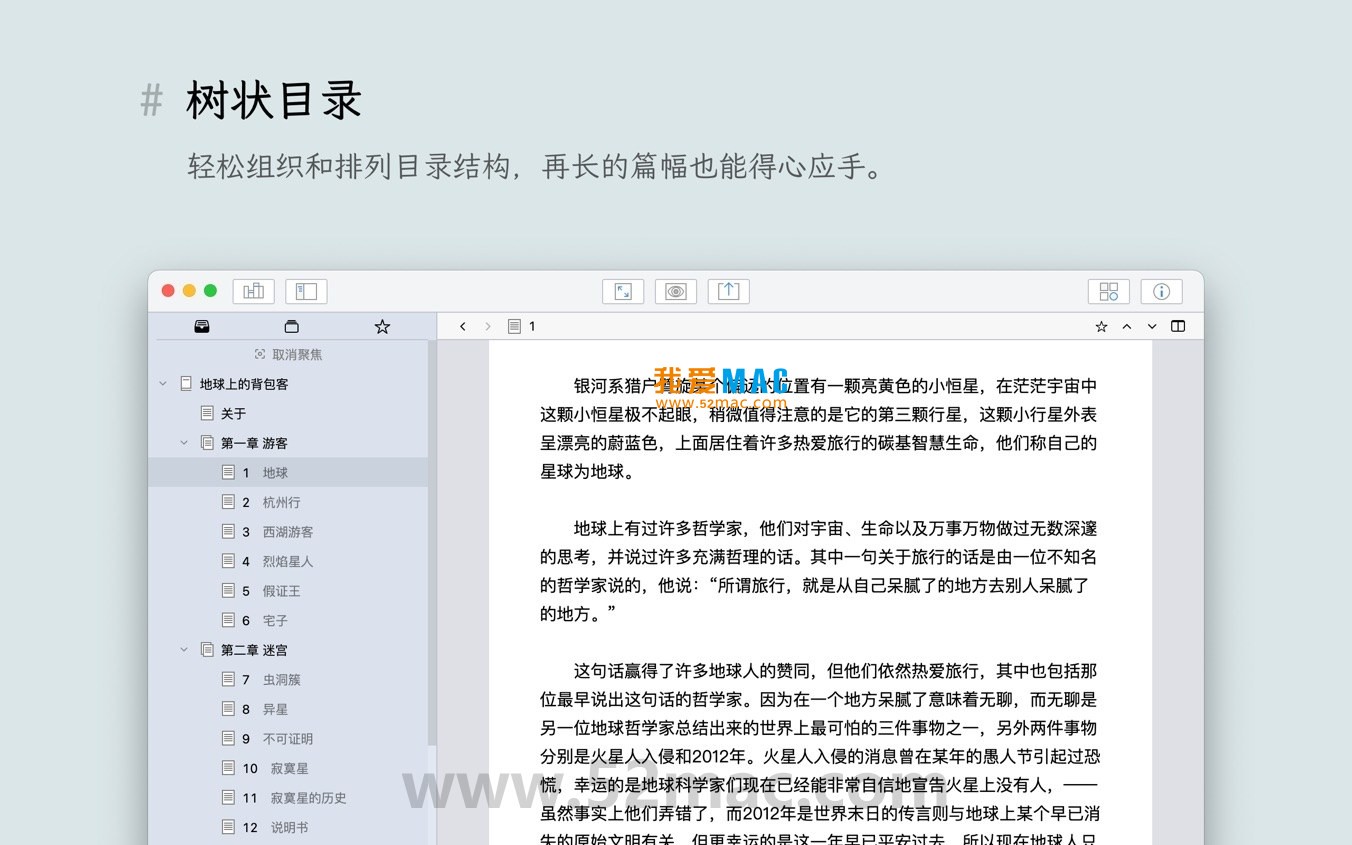1352x845 pixels.
Task: Open the statistics panel icon in the toolbar
Action: (x=253, y=291)
